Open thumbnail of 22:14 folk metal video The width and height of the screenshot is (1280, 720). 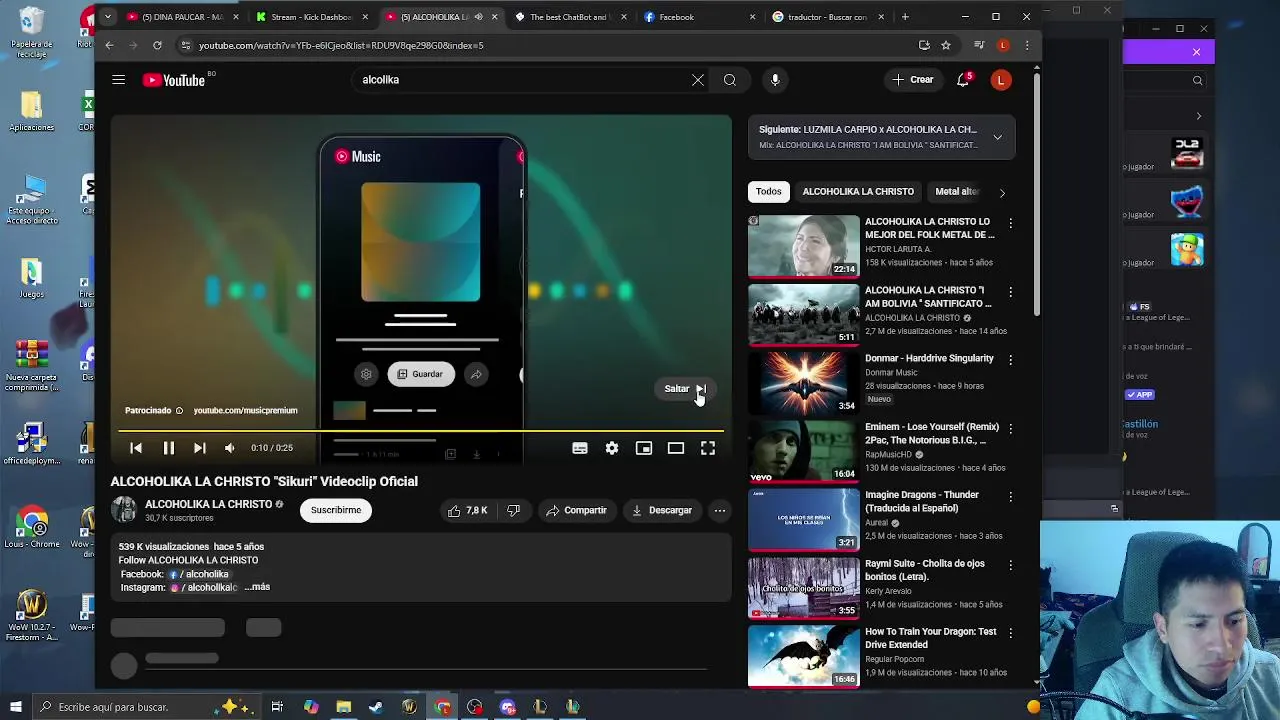(803, 246)
